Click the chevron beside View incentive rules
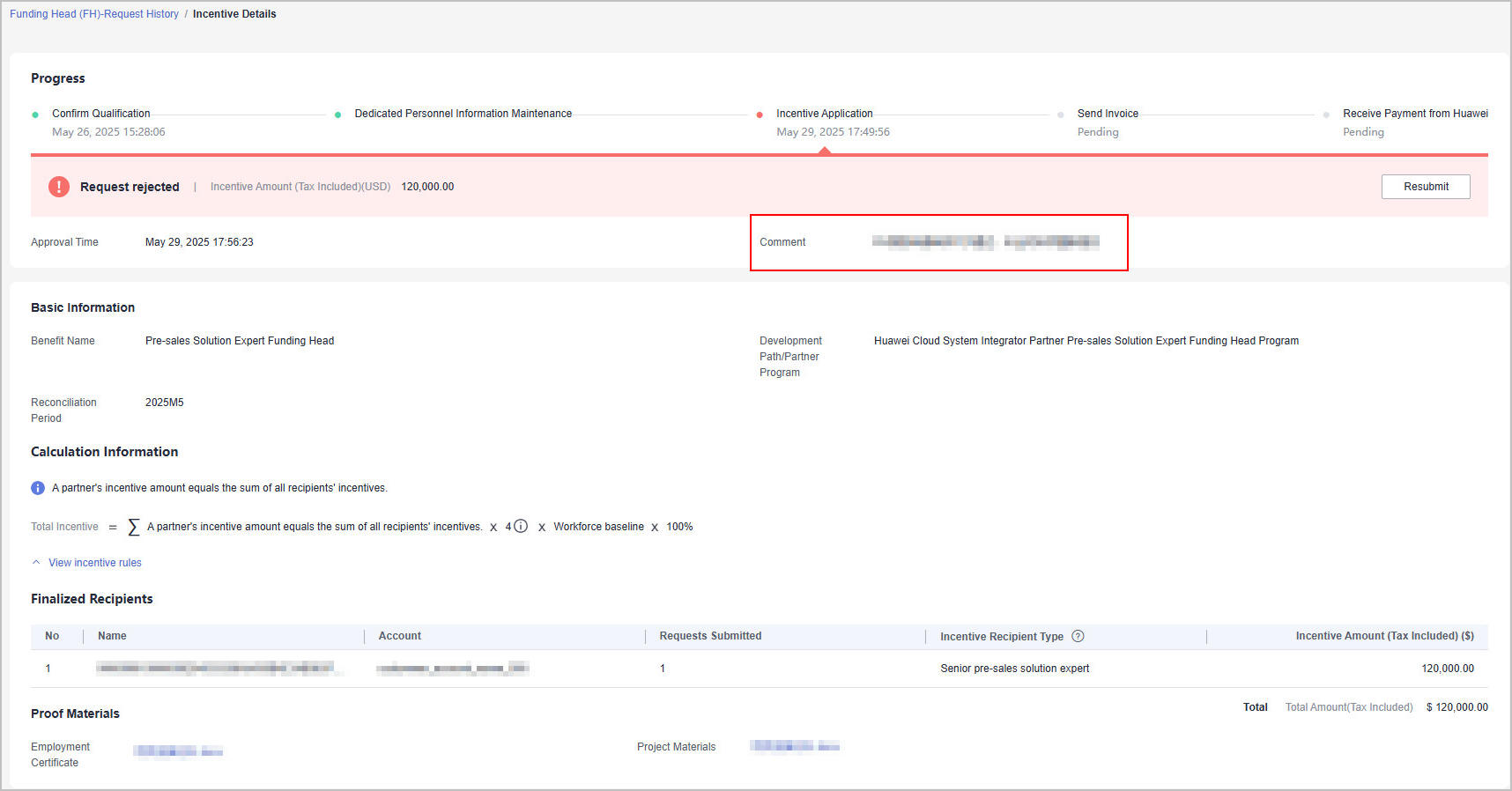Viewport: 1512px width, 791px height. click(x=36, y=563)
